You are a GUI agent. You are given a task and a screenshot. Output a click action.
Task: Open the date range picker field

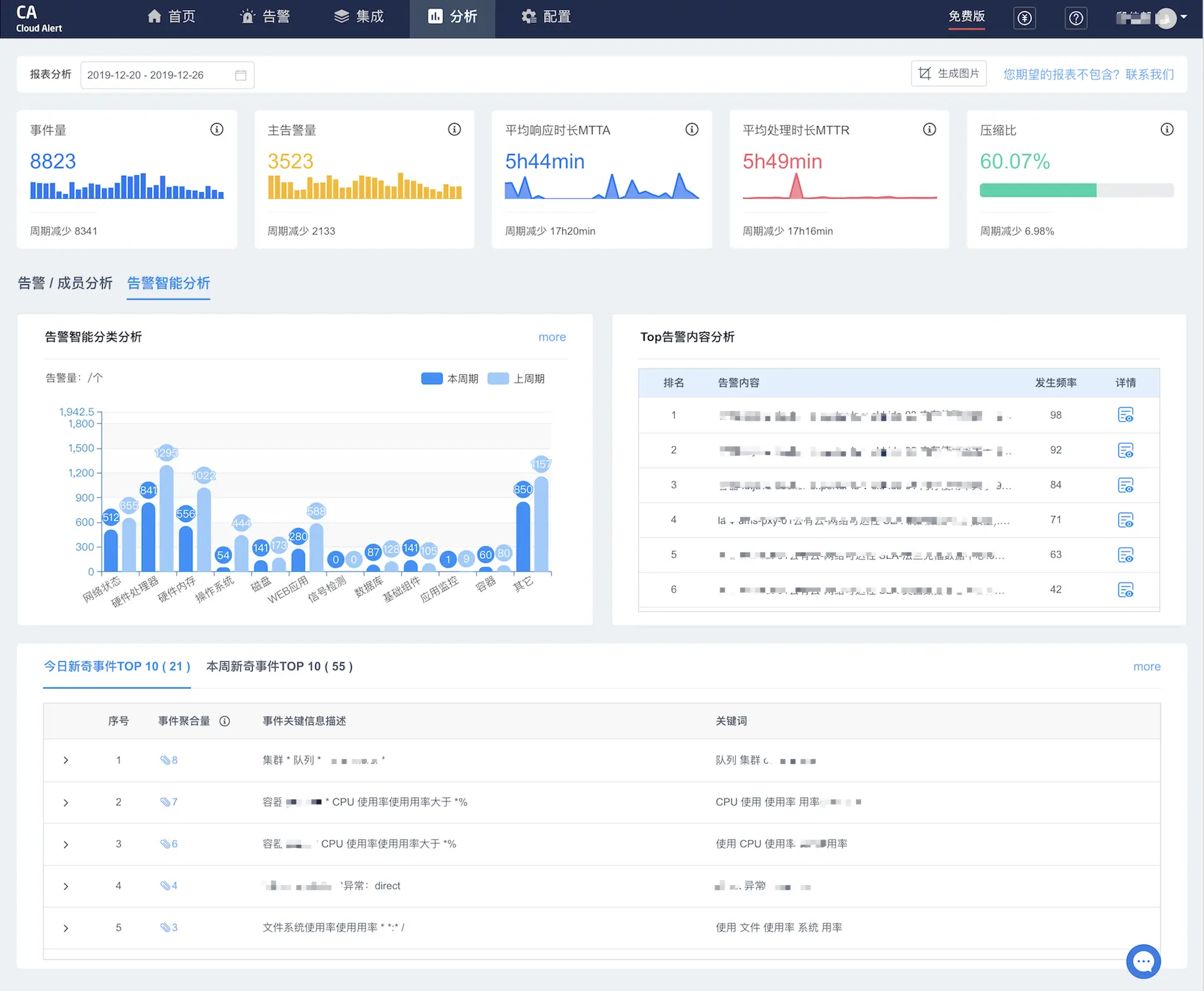point(167,75)
